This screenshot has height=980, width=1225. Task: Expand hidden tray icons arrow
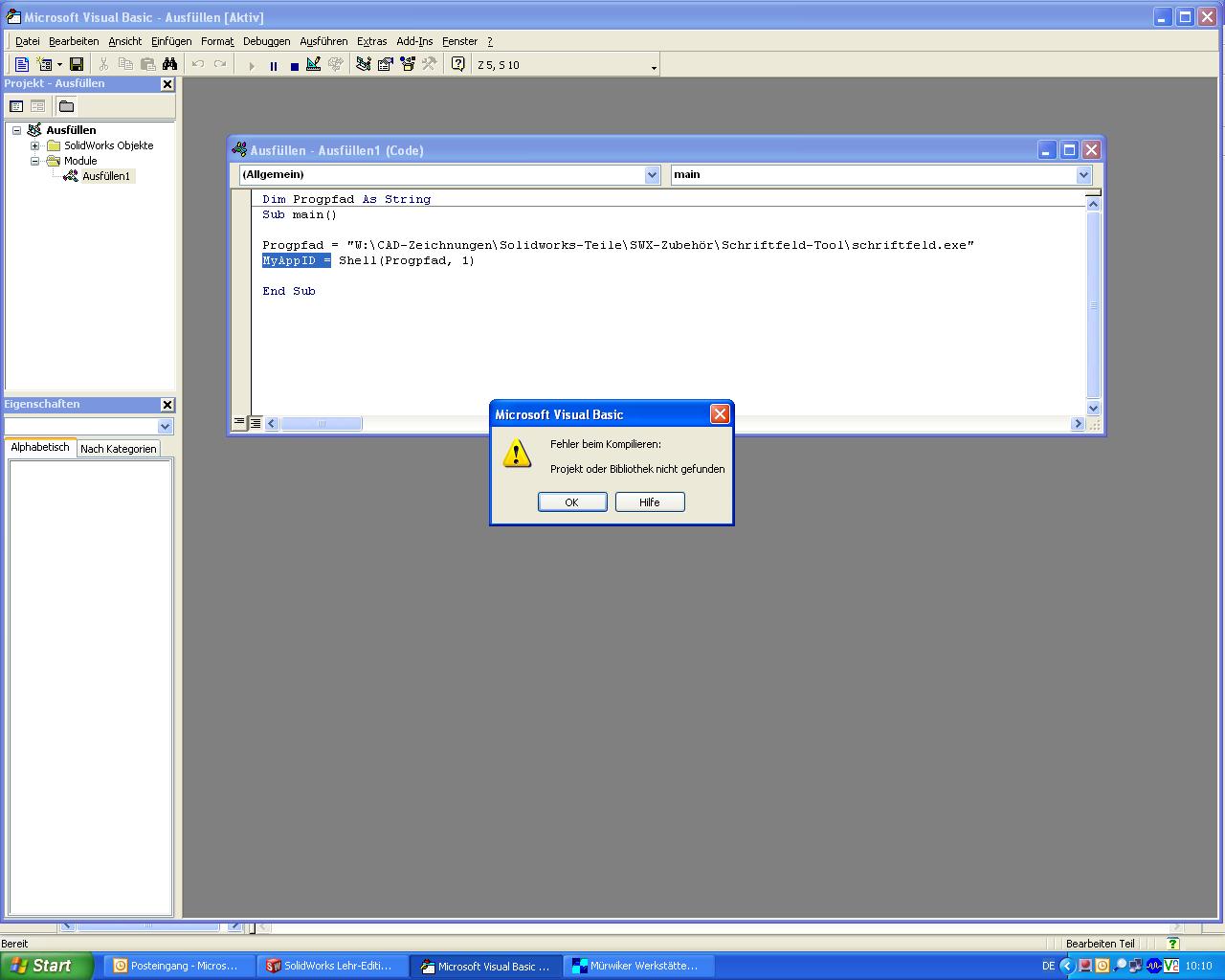(1066, 966)
